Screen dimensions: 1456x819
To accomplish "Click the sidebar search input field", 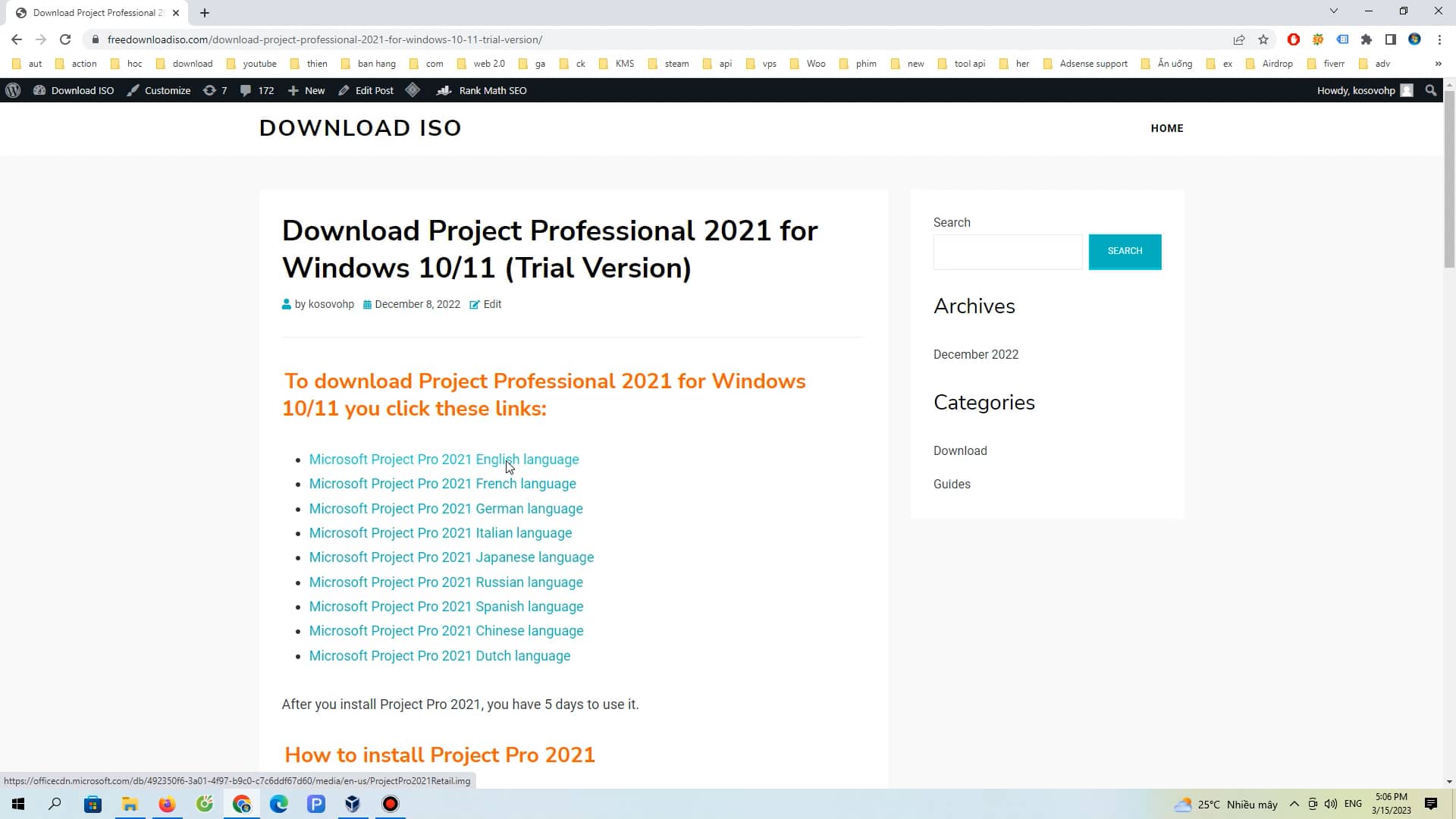I will pos(1008,251).
